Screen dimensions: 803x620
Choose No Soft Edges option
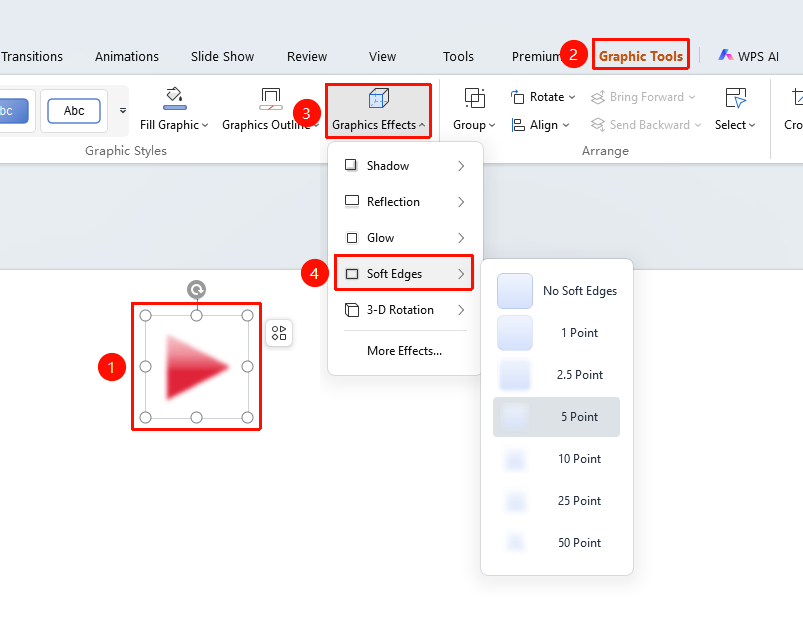[x=556, y=291]
